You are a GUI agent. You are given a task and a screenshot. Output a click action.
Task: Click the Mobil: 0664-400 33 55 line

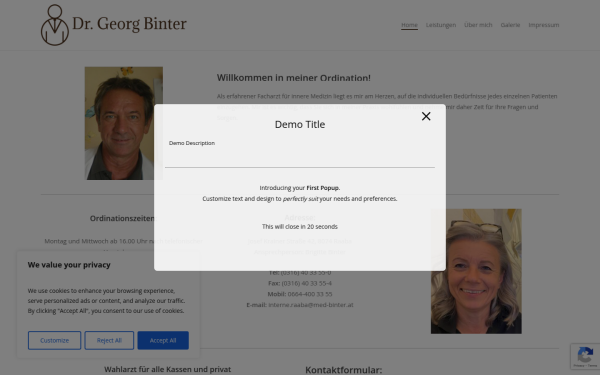click(x=300, y=294)
